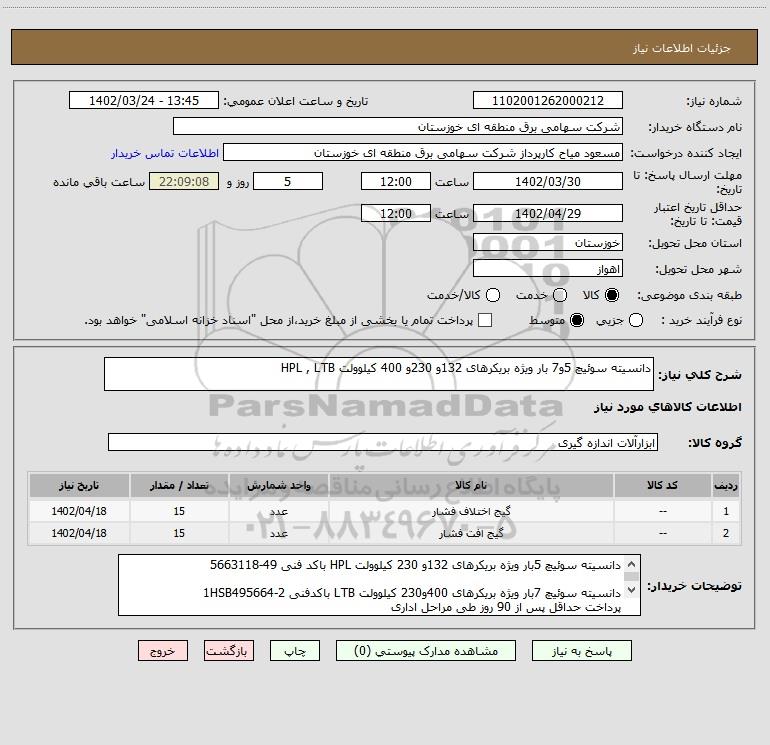
Task: Click response deadline date 1402/03/30 field
Action: [x=548, y=181]
